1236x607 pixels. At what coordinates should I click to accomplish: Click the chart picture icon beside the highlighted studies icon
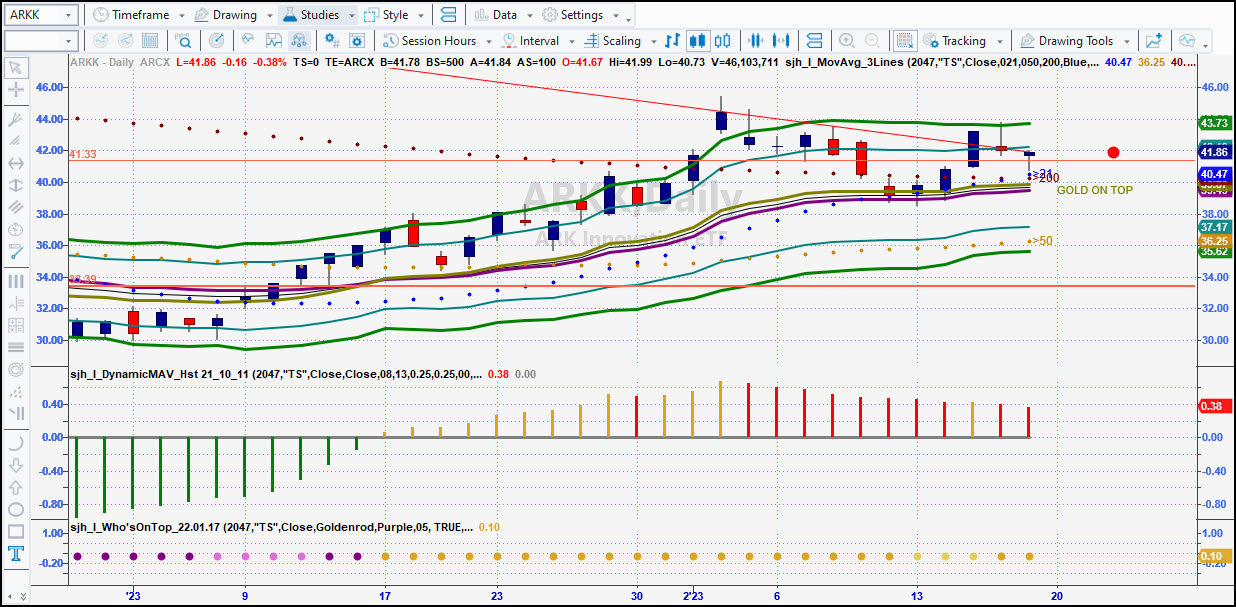tap(272, 41)
